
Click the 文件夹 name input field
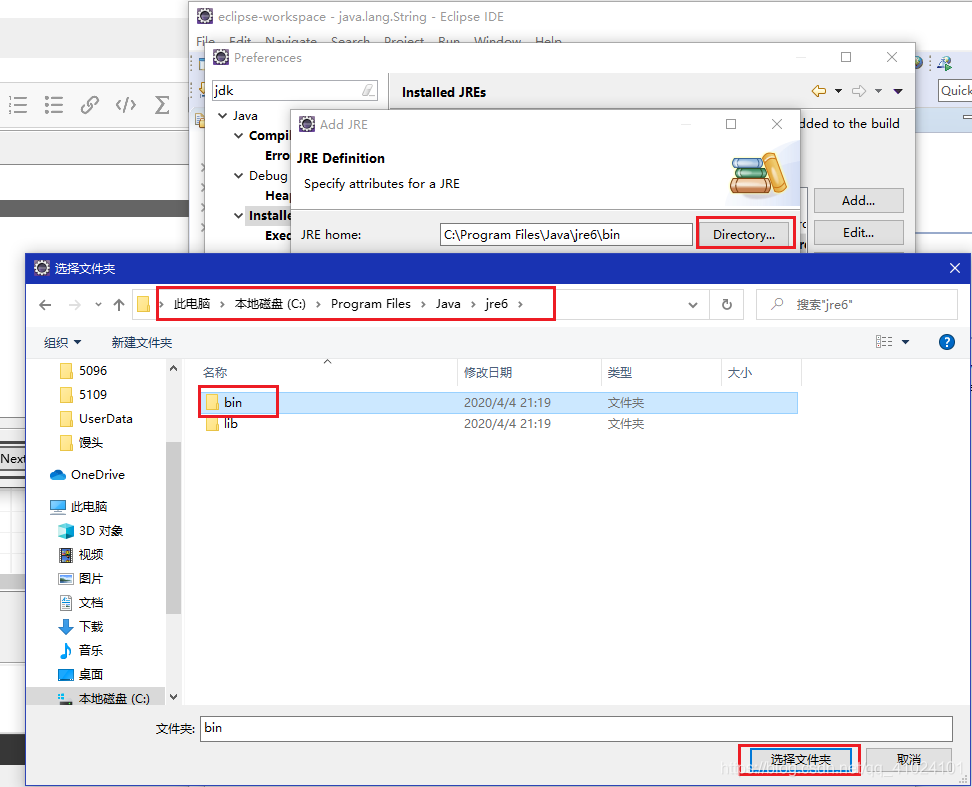tap(577, 728)
